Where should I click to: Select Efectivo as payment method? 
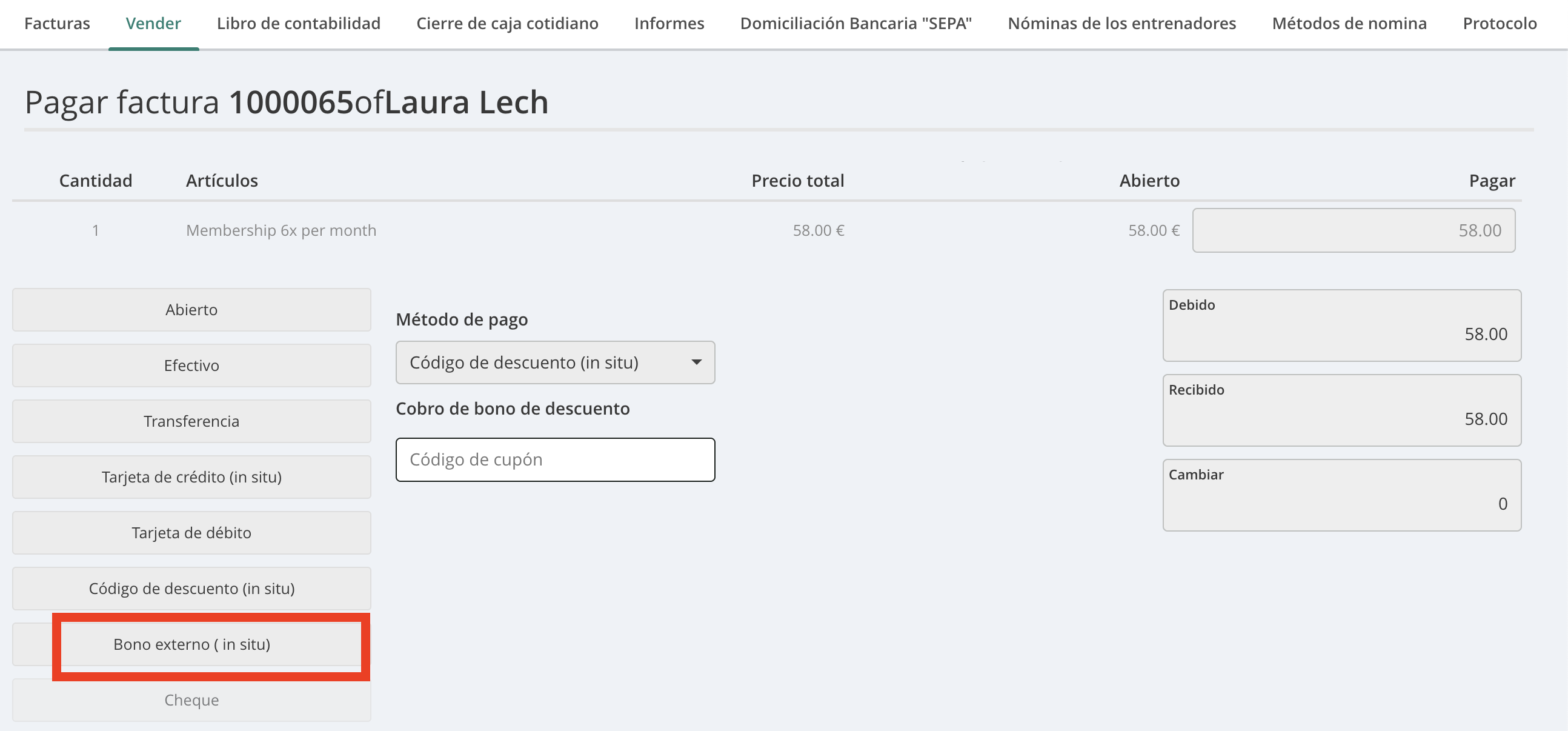coord(191,365)
